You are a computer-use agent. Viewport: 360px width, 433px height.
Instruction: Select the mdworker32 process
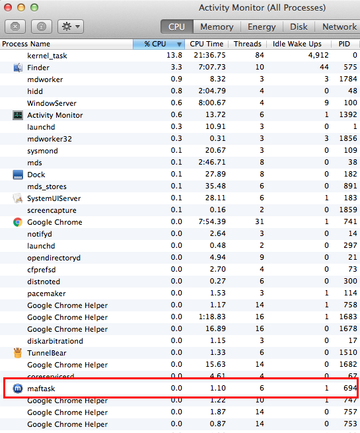(x=49, y=139)
